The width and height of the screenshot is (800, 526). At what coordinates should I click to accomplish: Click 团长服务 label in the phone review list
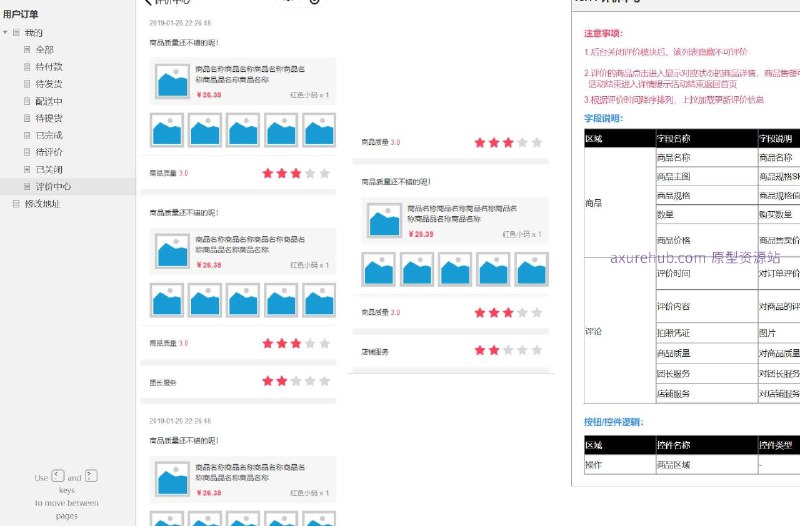(x=163, y=383)
